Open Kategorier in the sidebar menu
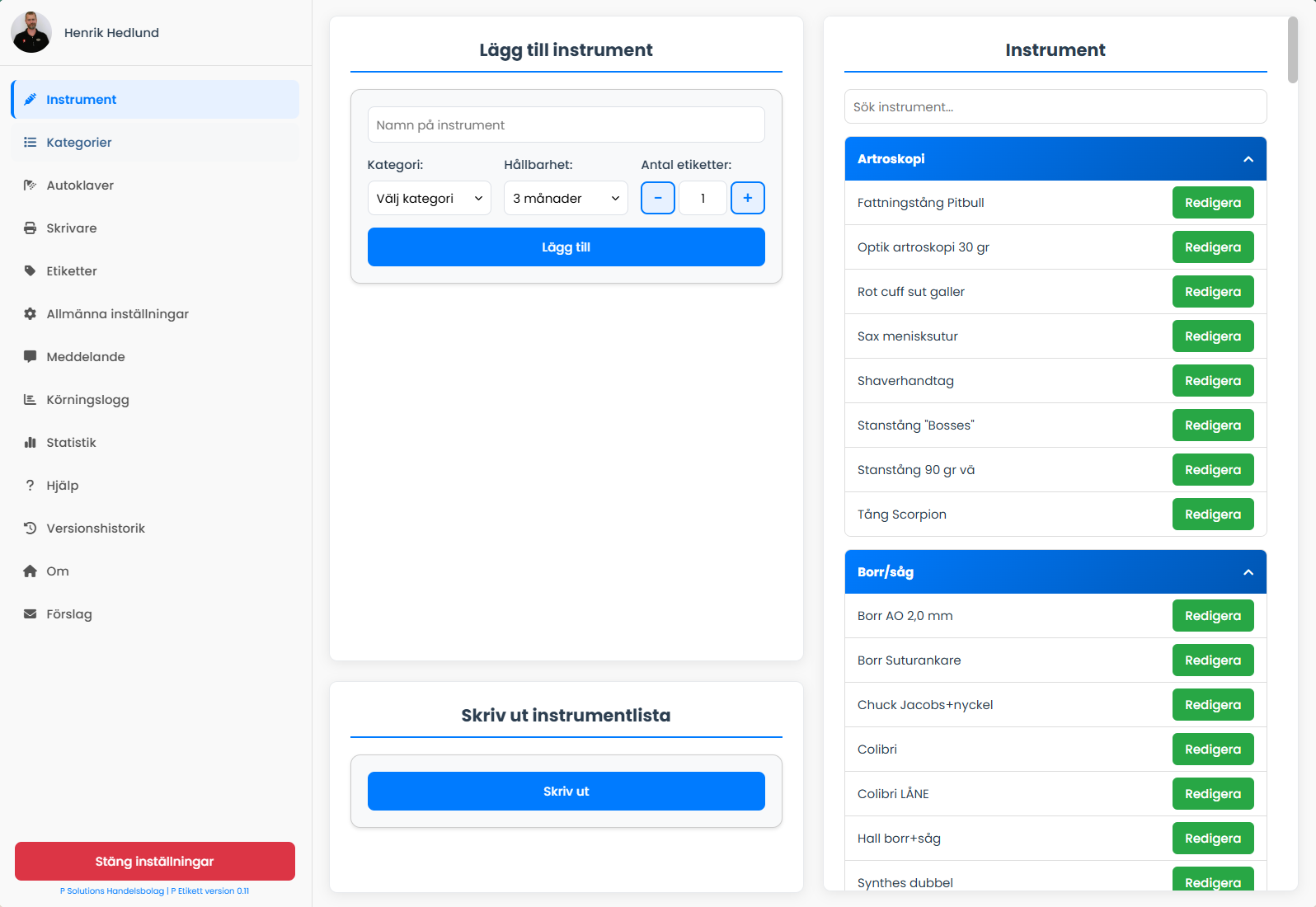This screenshot has height=907, width=1316. (79, 143)
